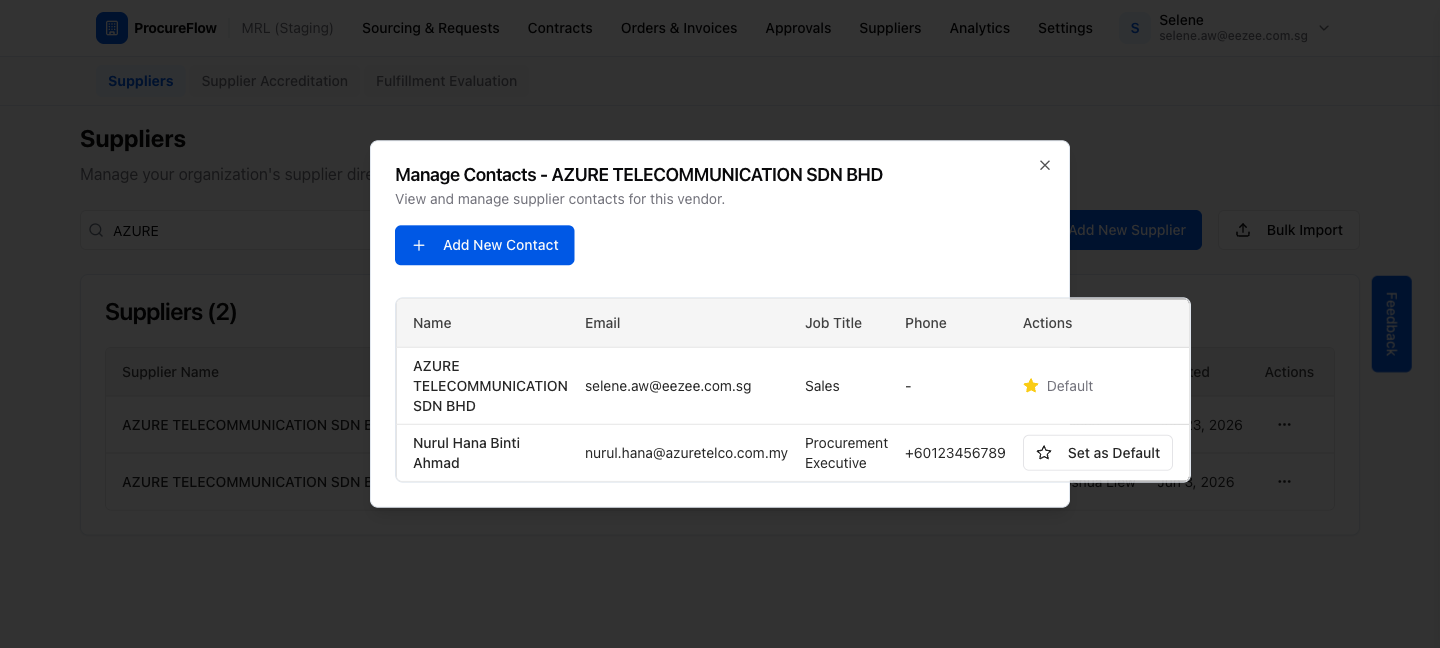
Task: Click the phone number +60123456789
Action: click(x=955, y=453)
